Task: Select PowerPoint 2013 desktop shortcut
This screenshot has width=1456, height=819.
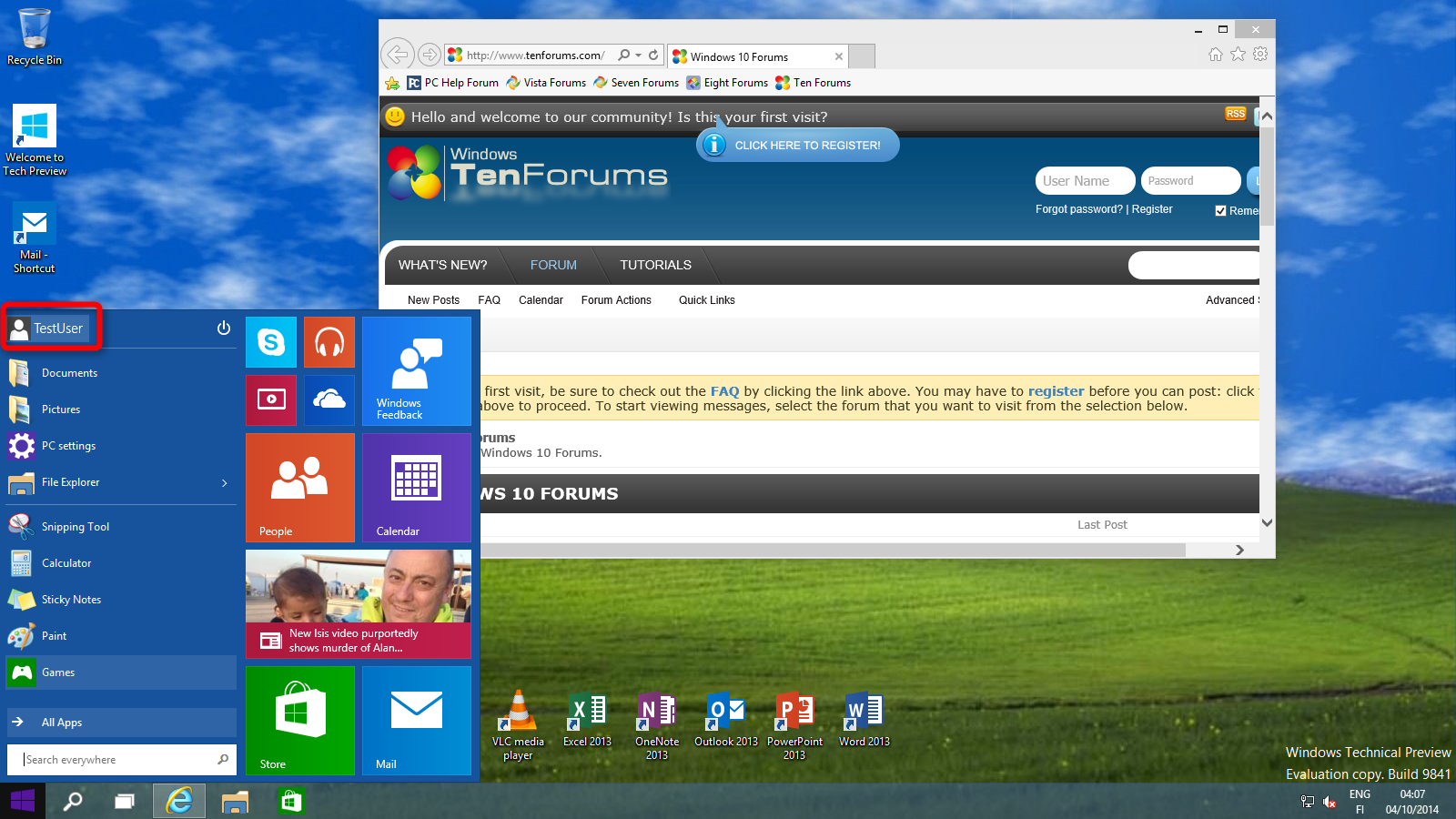Action: click(x=794, y=725)
